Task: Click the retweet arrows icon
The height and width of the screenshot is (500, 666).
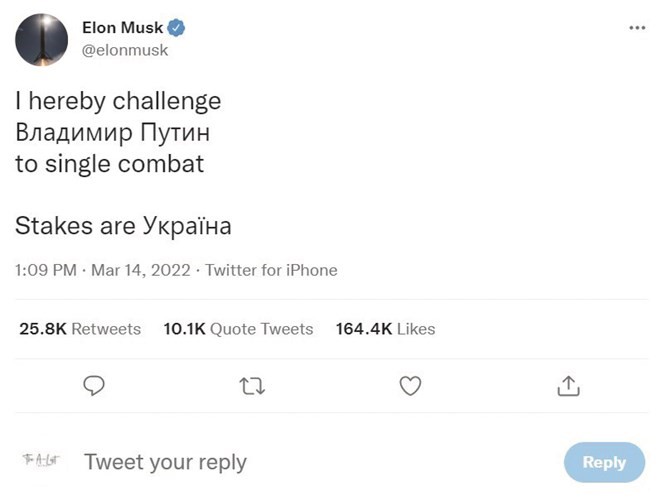Action: [x=252, y=387]
